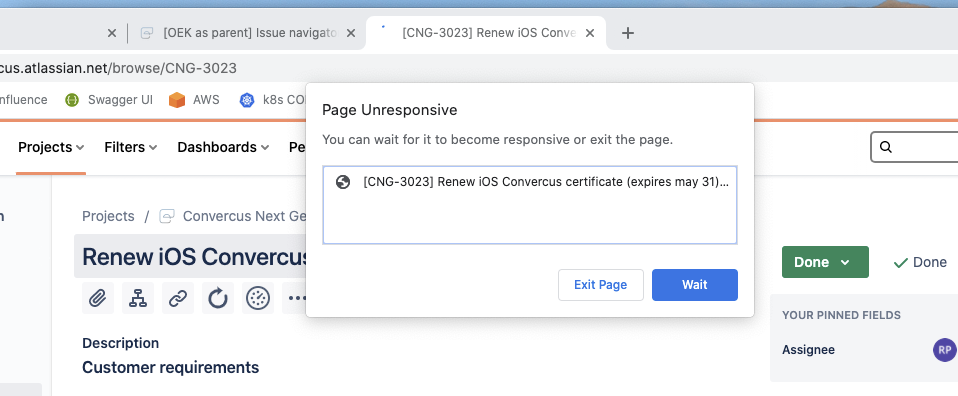The image size is (958, 396).
Task: Expand the Dashboards menu
Action: 223,147
